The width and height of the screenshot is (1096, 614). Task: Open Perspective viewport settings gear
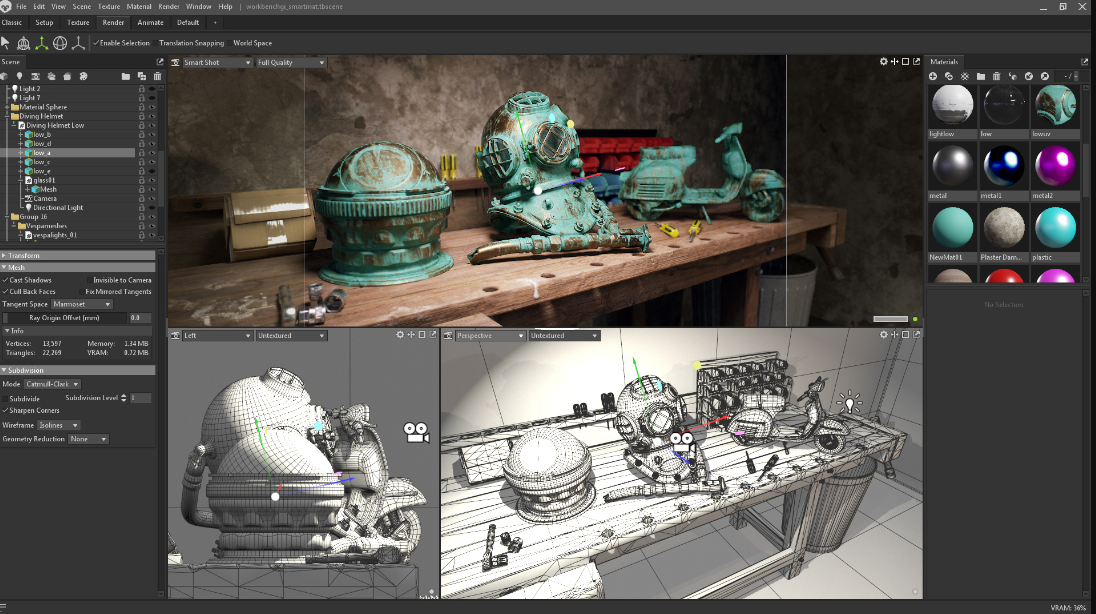tap(884, 335)
